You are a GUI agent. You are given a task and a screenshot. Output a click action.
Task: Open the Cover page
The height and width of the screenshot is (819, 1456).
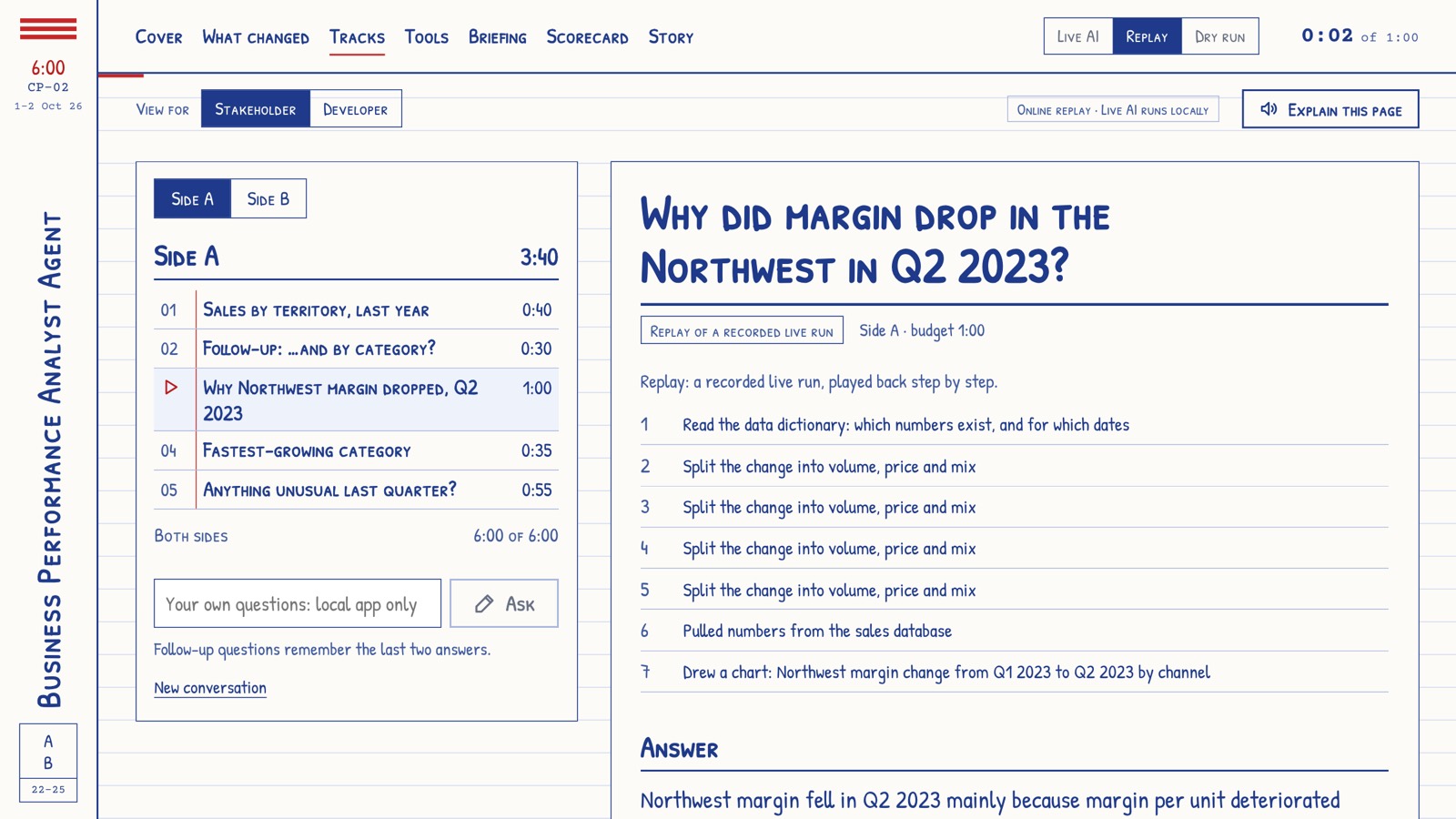tap(158, 37)
